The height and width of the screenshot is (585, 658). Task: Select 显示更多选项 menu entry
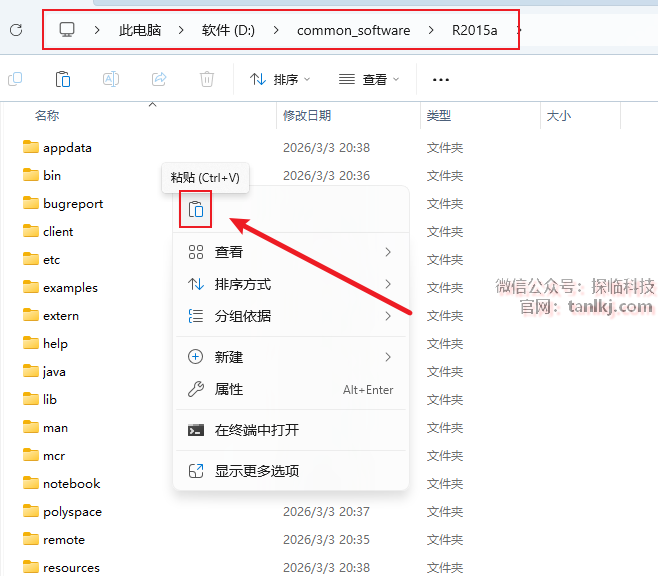257,471
